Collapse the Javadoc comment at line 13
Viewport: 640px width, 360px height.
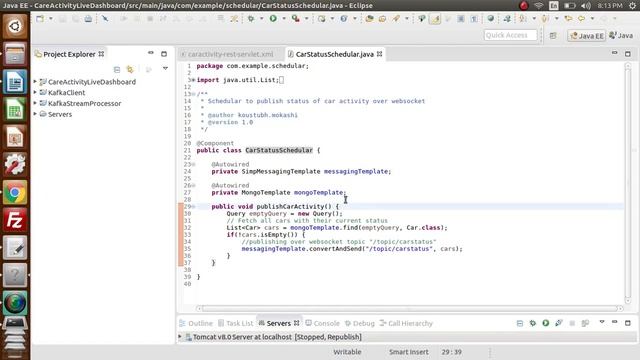coord(193,94)
